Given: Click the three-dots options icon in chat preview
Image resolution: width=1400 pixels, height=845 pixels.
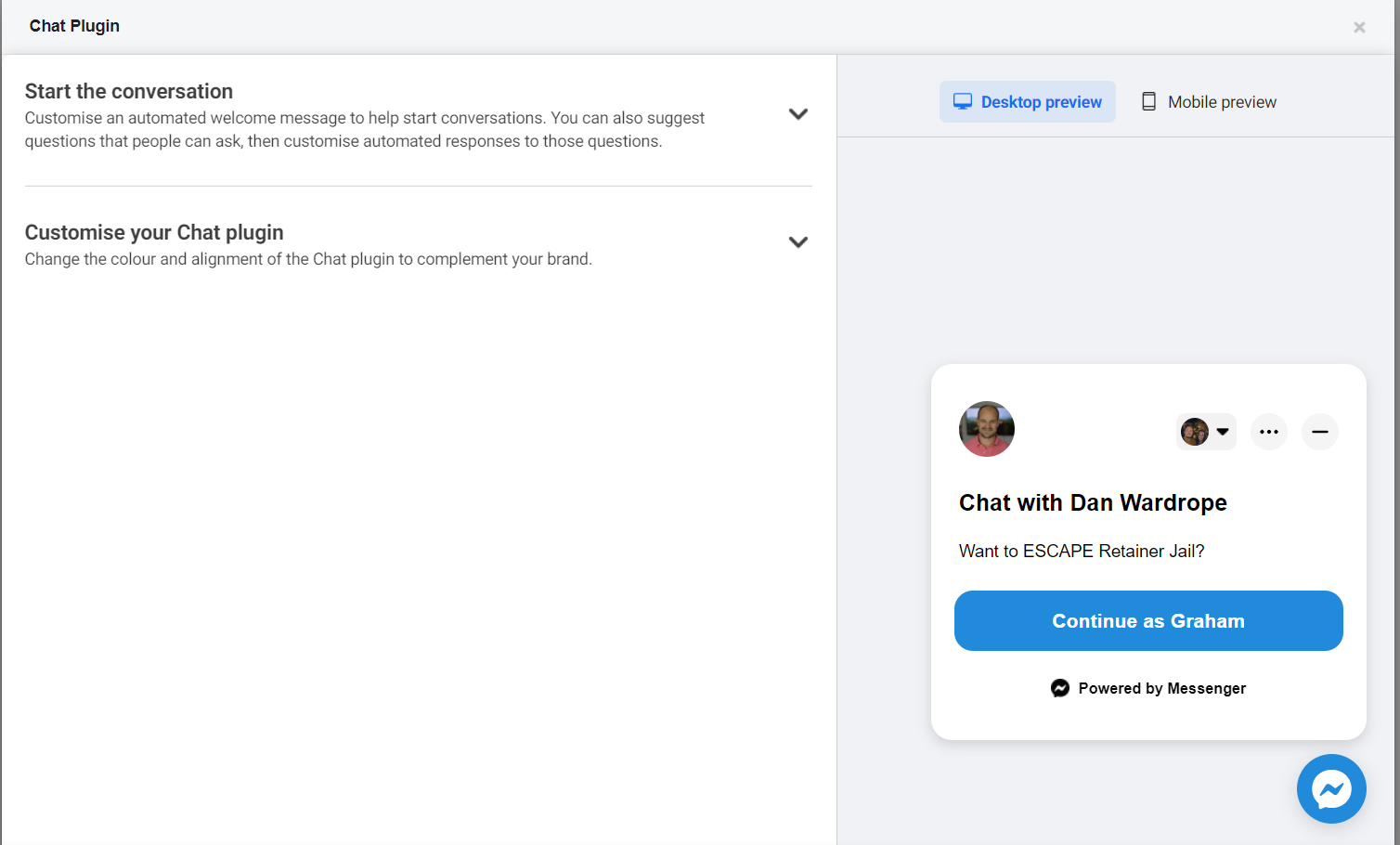Looking at the screenshot, I should click(1268, 431).
